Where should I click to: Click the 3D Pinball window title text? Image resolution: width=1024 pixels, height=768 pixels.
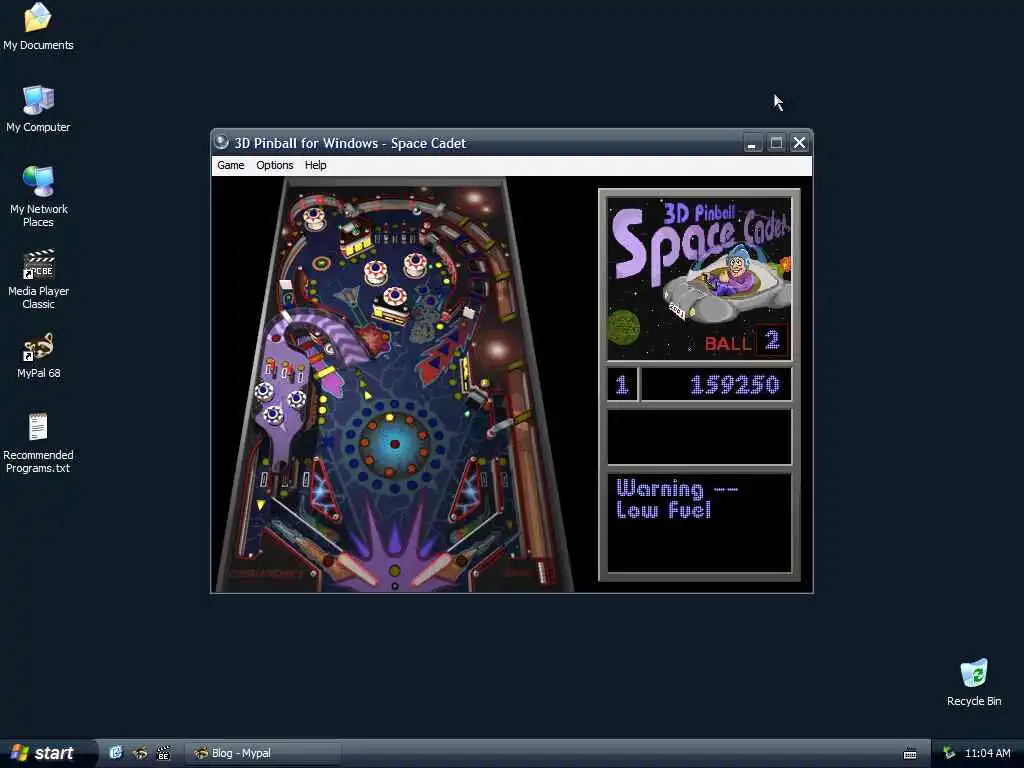[x=350, y=143]
